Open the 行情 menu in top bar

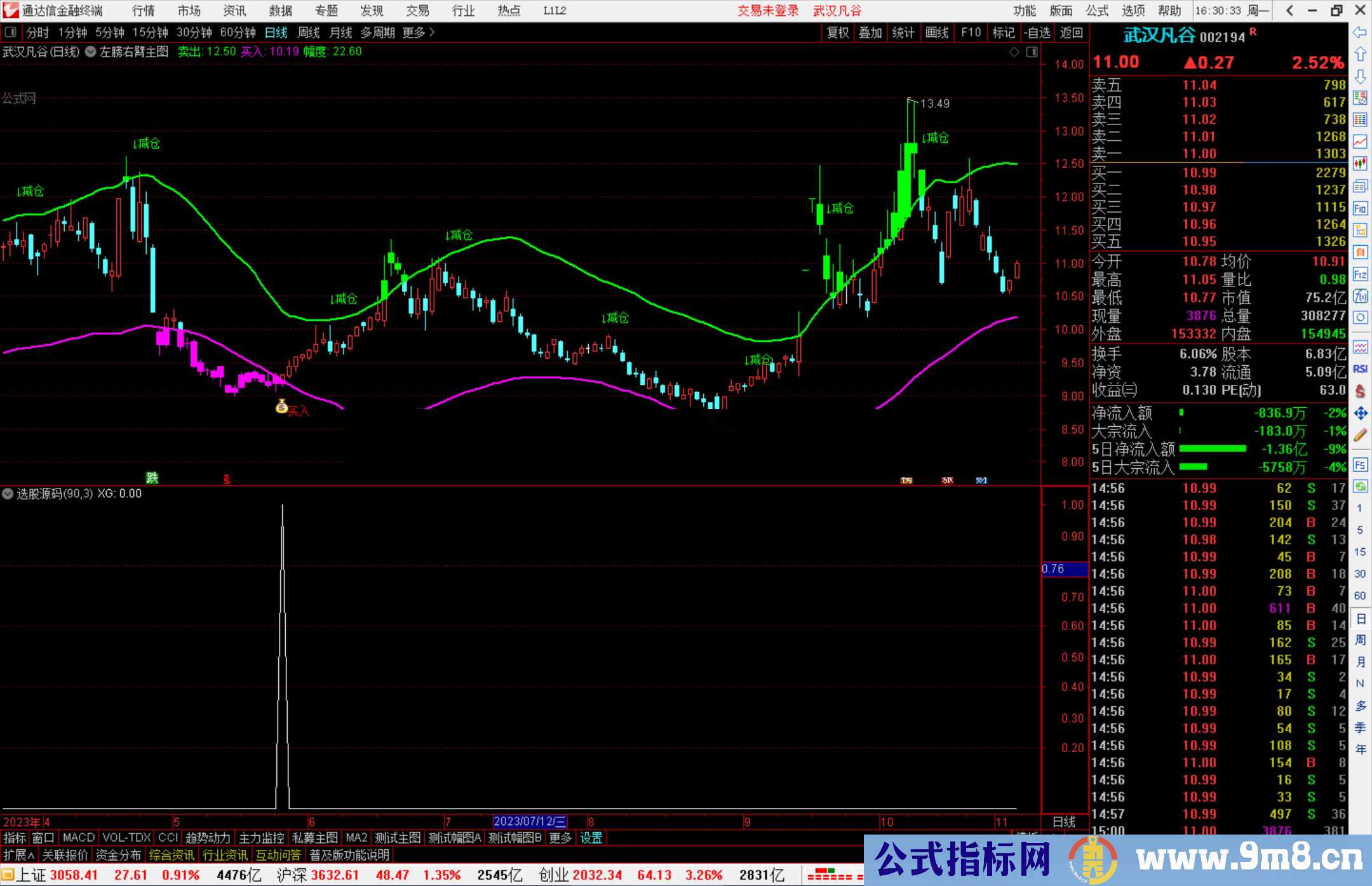tap(144, 11)
